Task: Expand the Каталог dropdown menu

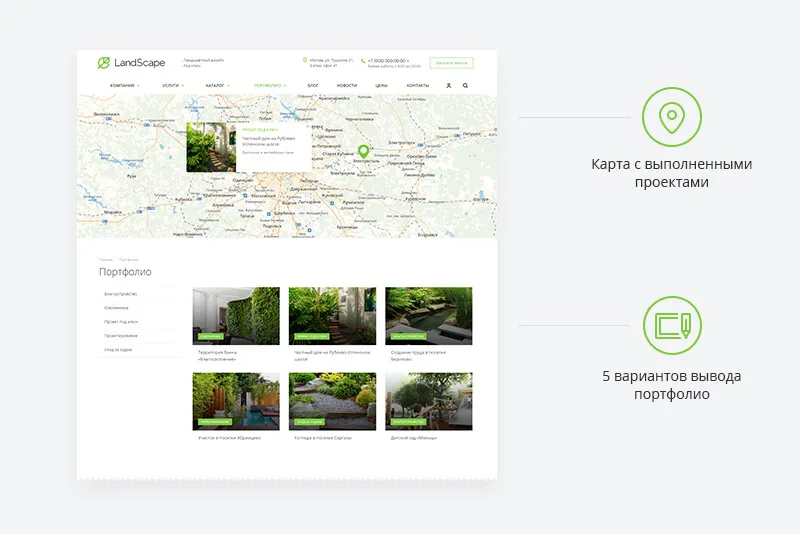Action: click(x=217, y=86)
